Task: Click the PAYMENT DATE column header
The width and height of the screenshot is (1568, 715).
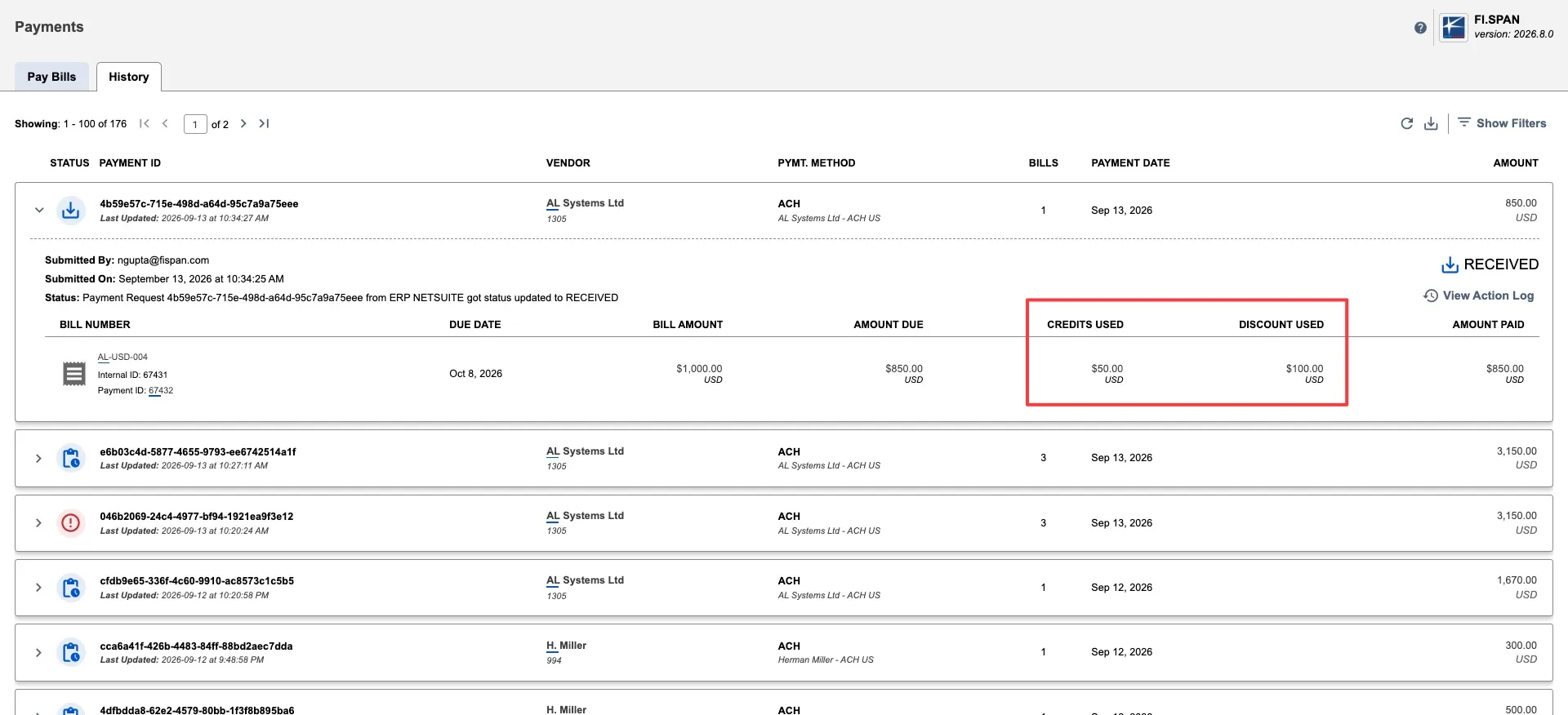Action: coord(1130,163)
